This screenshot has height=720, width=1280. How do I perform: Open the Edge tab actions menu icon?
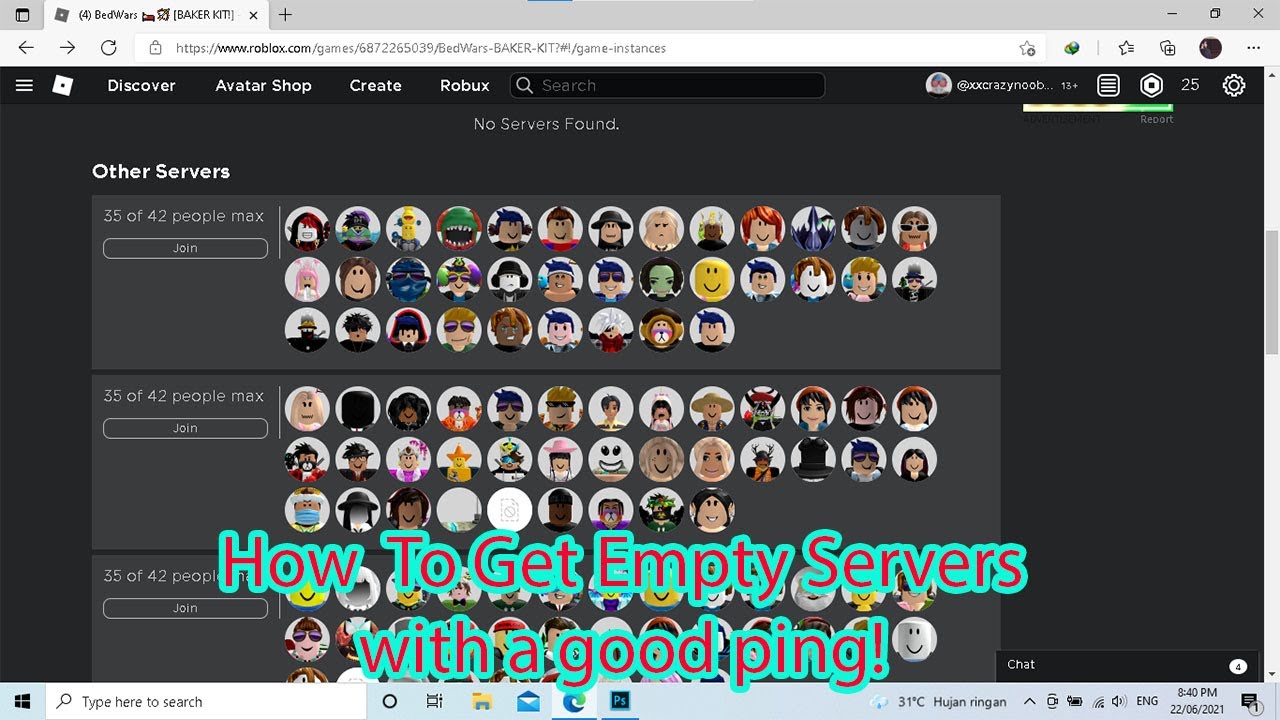point(22,15)
